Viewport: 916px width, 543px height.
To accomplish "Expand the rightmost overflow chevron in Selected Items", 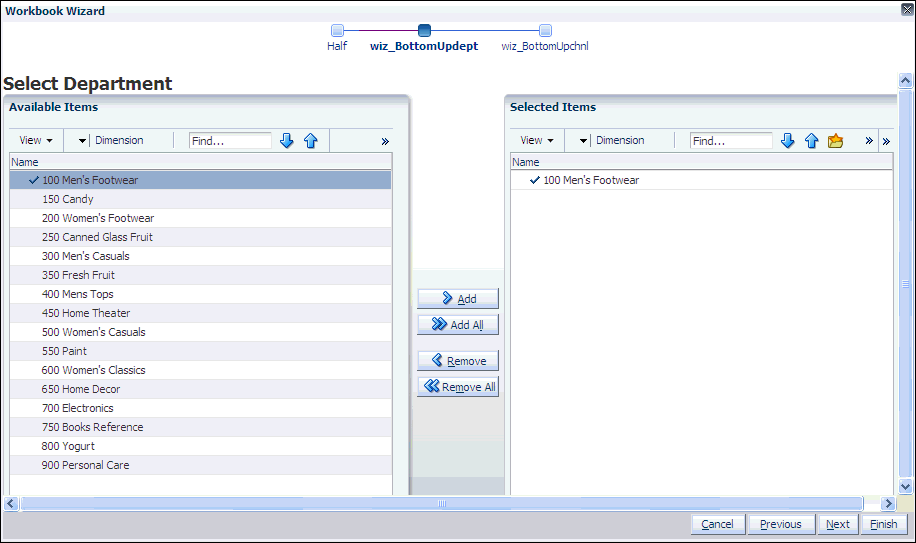I will click(886, 141).
